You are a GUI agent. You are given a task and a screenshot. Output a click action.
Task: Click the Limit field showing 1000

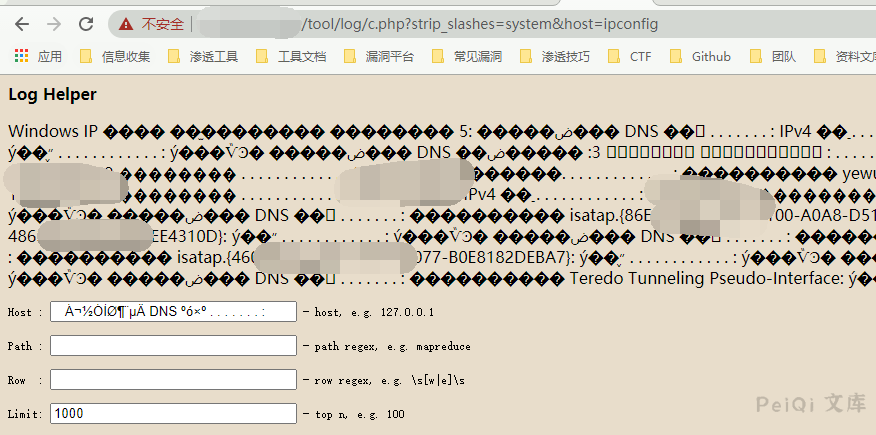pos(173,414)
